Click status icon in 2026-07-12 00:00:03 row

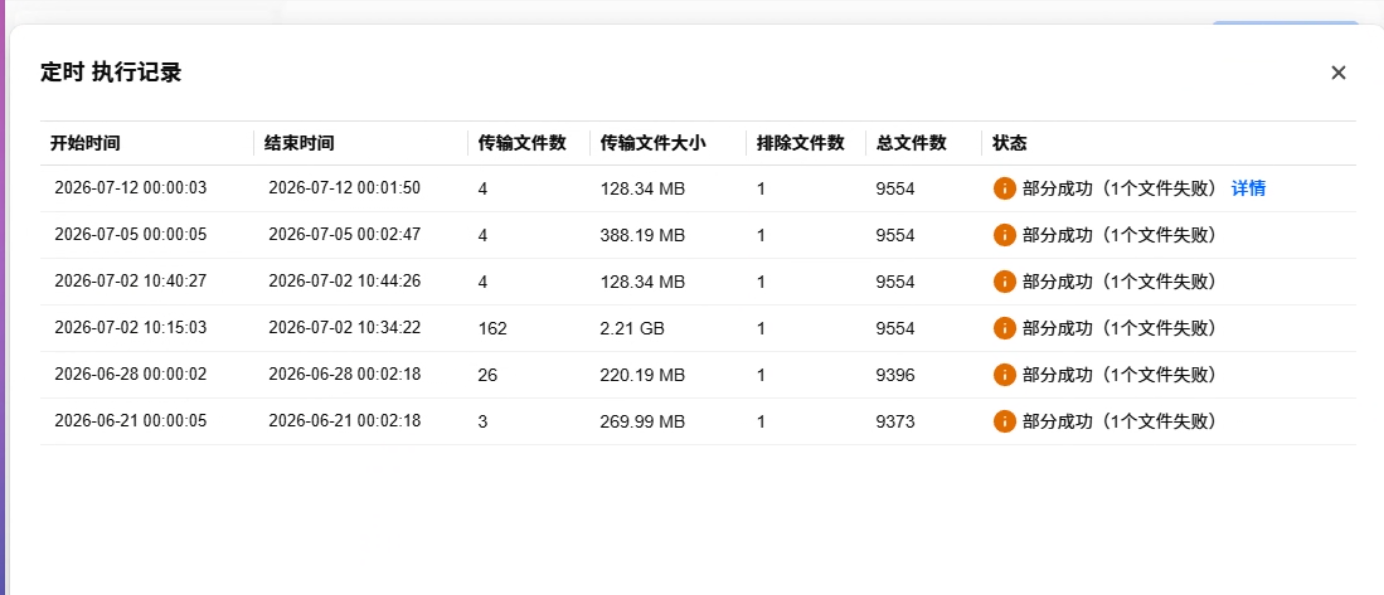(1004, 188)
